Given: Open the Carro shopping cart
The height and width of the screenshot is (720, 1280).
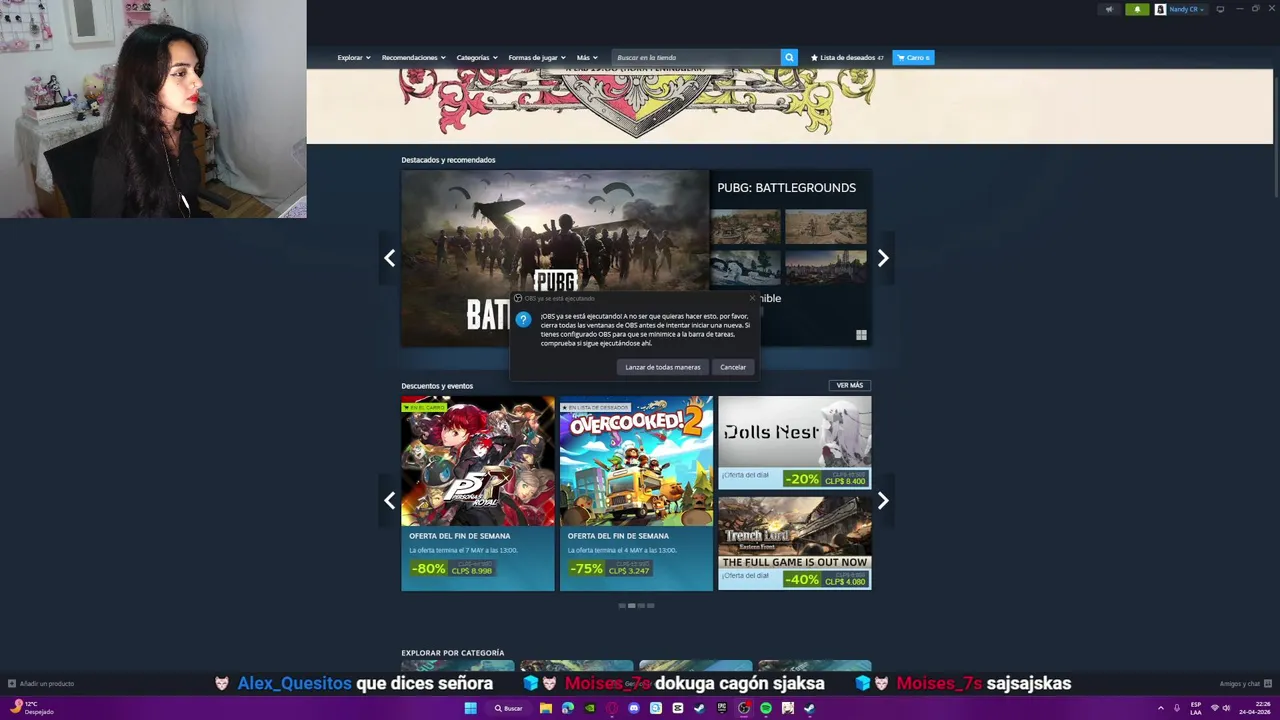Looking at the screenshot, I should (913, 57).
